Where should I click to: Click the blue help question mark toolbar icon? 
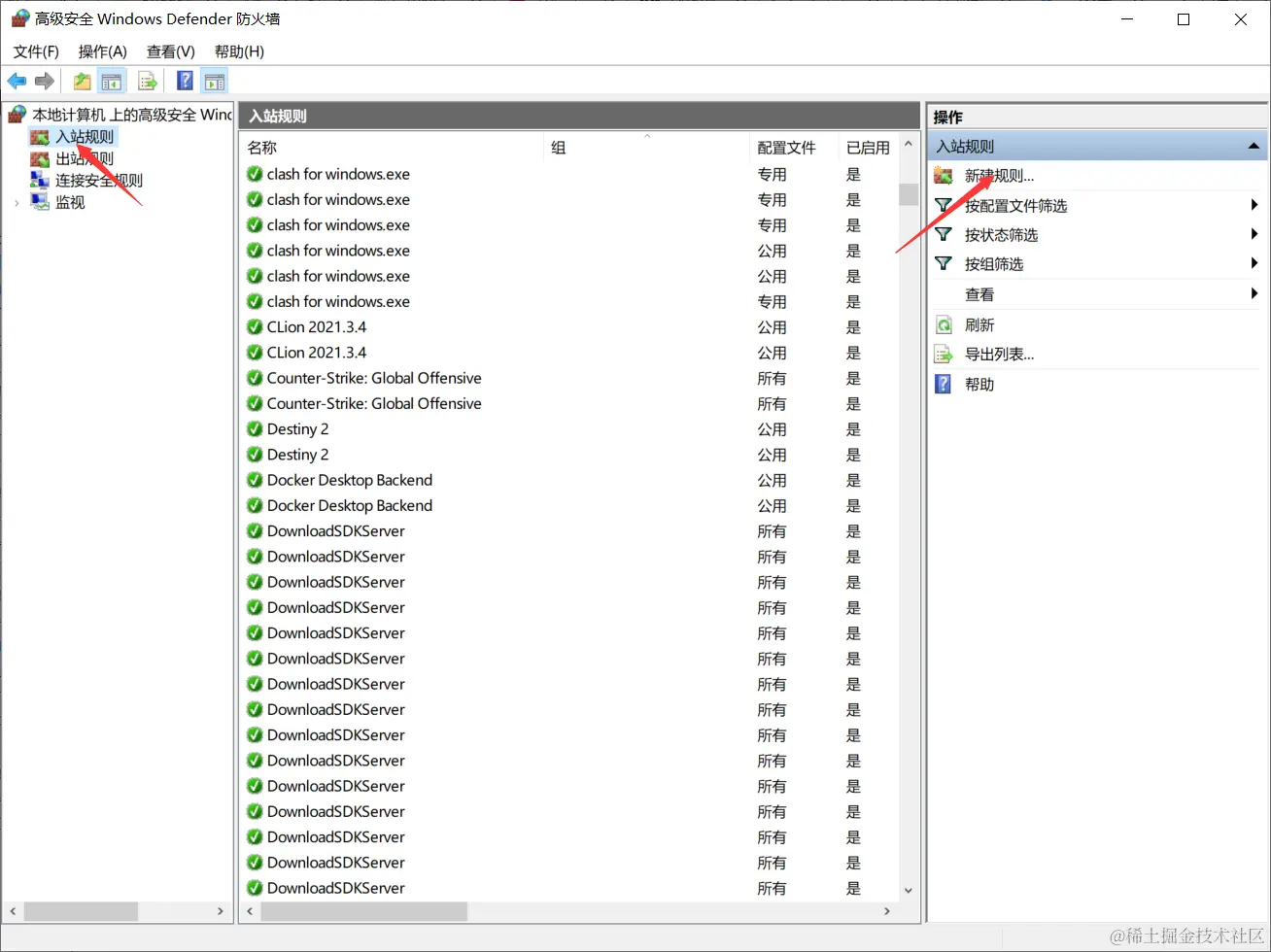(185, 82)
